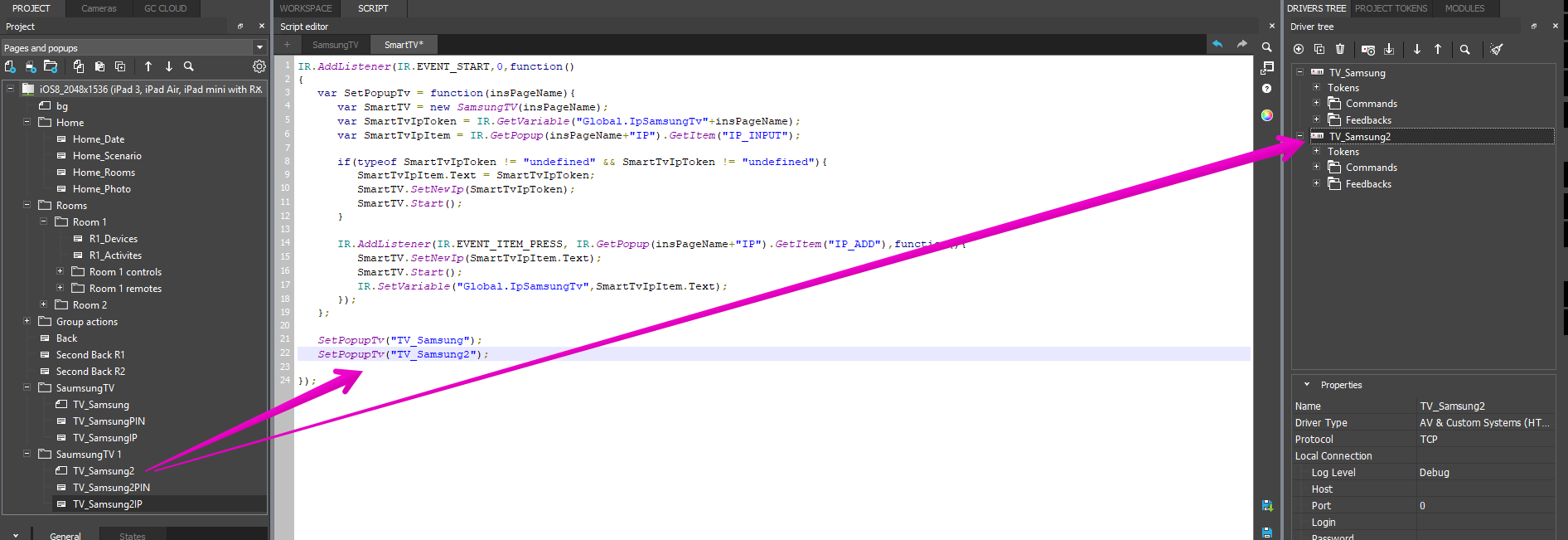Expand the Group actions folder
This screenshot has width=1568, height=540.
(27, 321)
